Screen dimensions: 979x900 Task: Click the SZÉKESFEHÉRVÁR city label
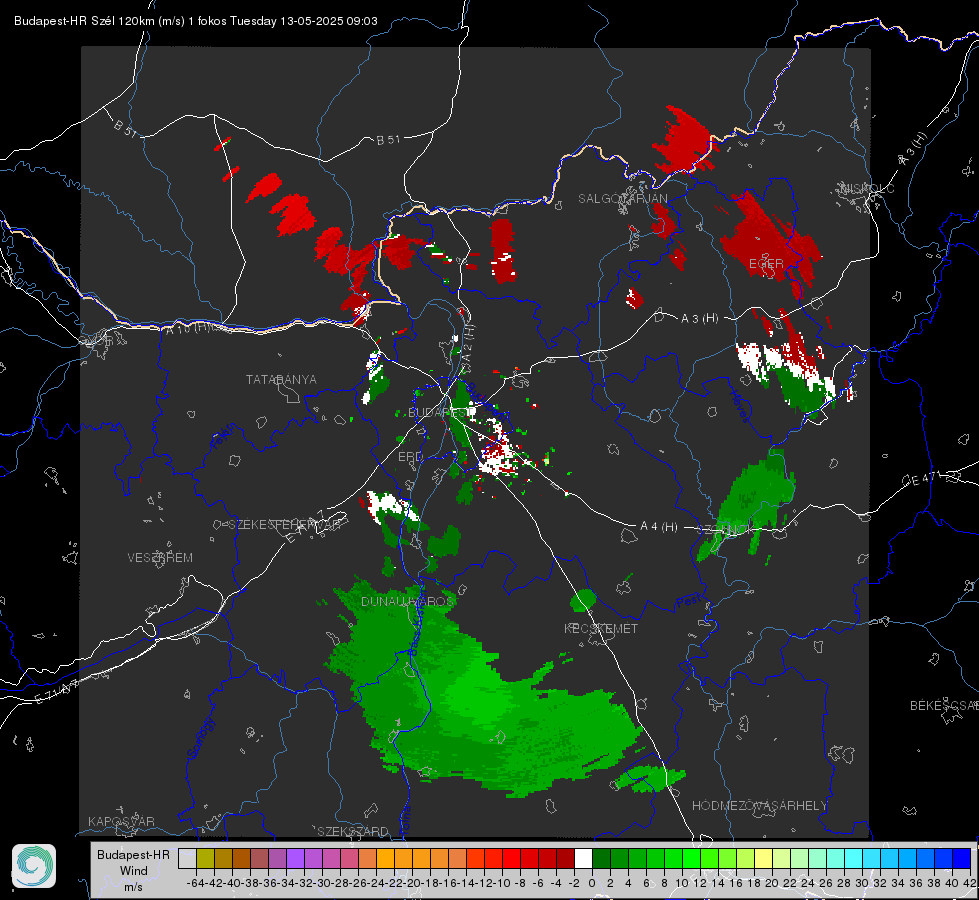[x=284, y=525]
